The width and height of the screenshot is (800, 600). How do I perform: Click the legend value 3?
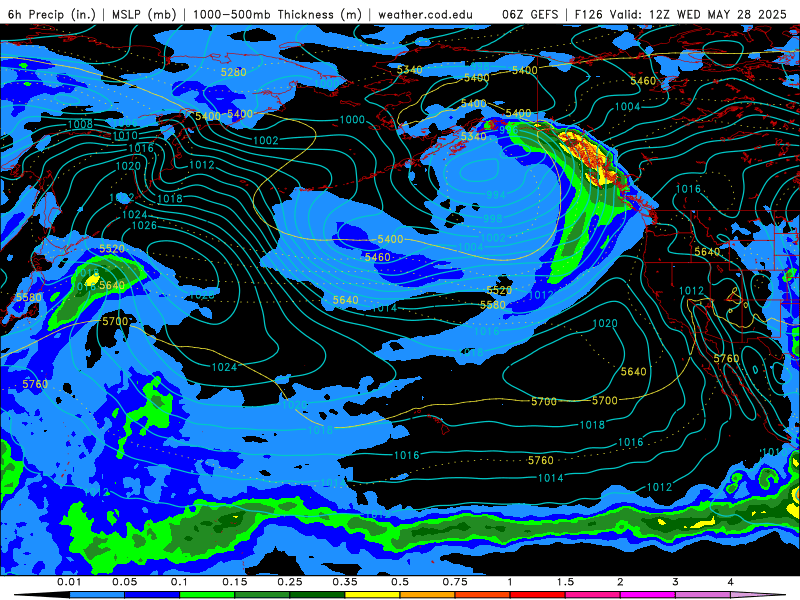tap(675, 582)
